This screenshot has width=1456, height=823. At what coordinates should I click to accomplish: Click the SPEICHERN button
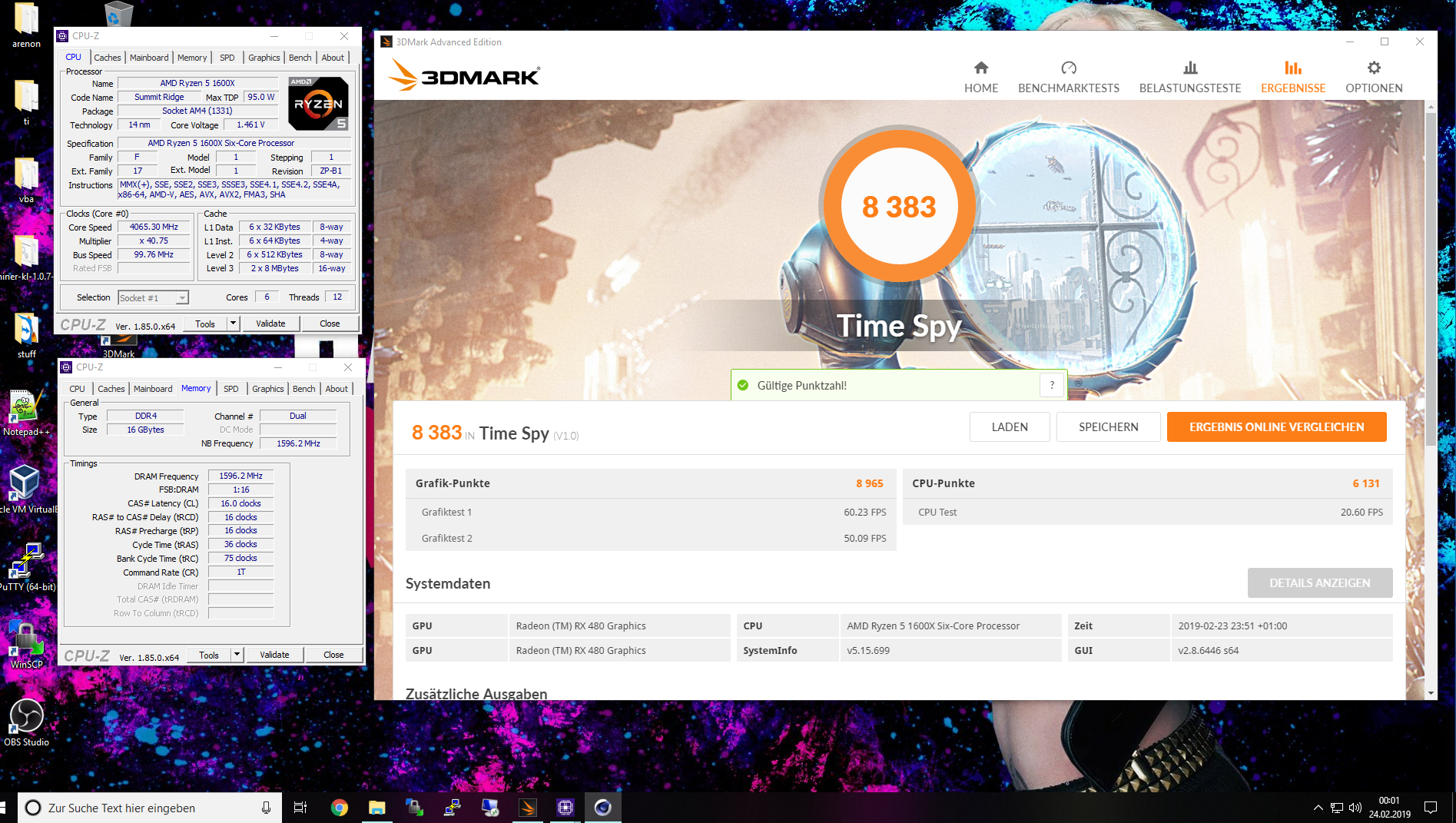pyautogui.click(x=1108, y=426)
